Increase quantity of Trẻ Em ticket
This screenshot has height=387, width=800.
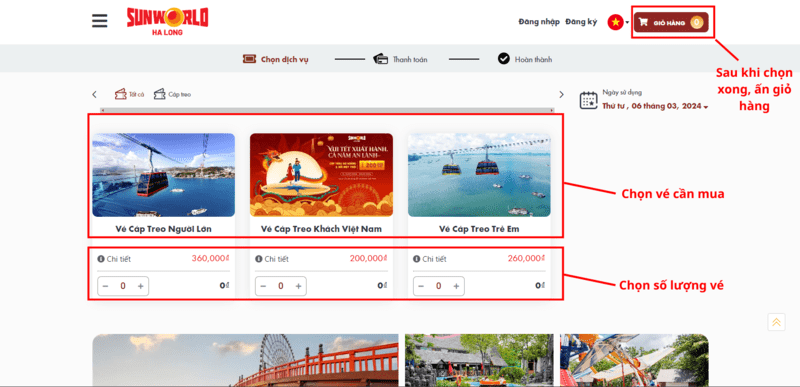pos(456,286)
